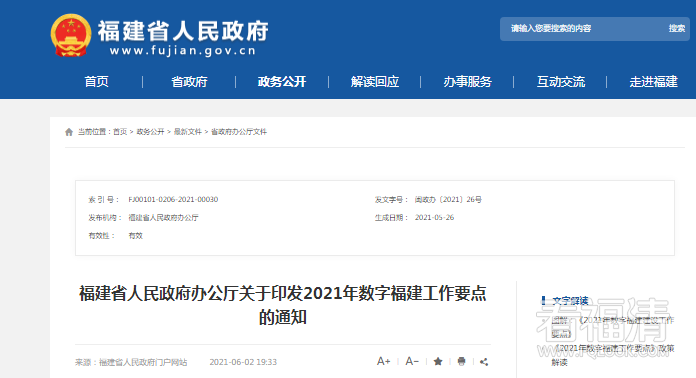This screenshot has width=696, height=378.
Task: Open the 《2021年数字福建工作要点》政策解读 link
Action: 613,355
